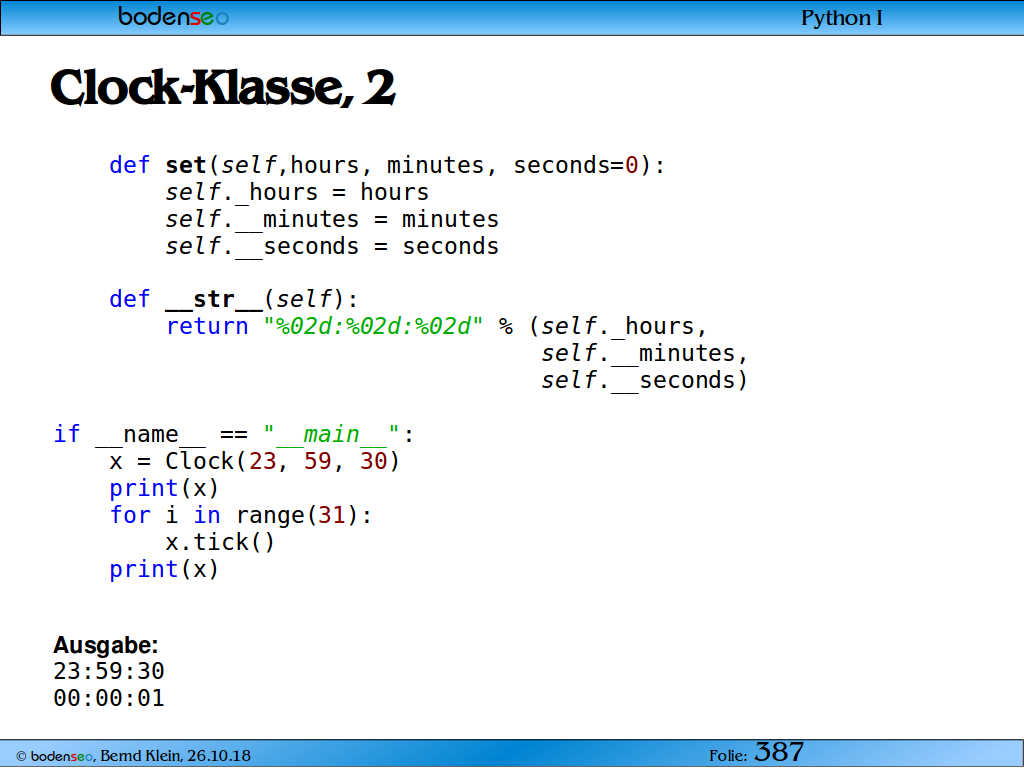Click the 'for i in range(31):' line
1024x768 pixels.
pos(240,515)
